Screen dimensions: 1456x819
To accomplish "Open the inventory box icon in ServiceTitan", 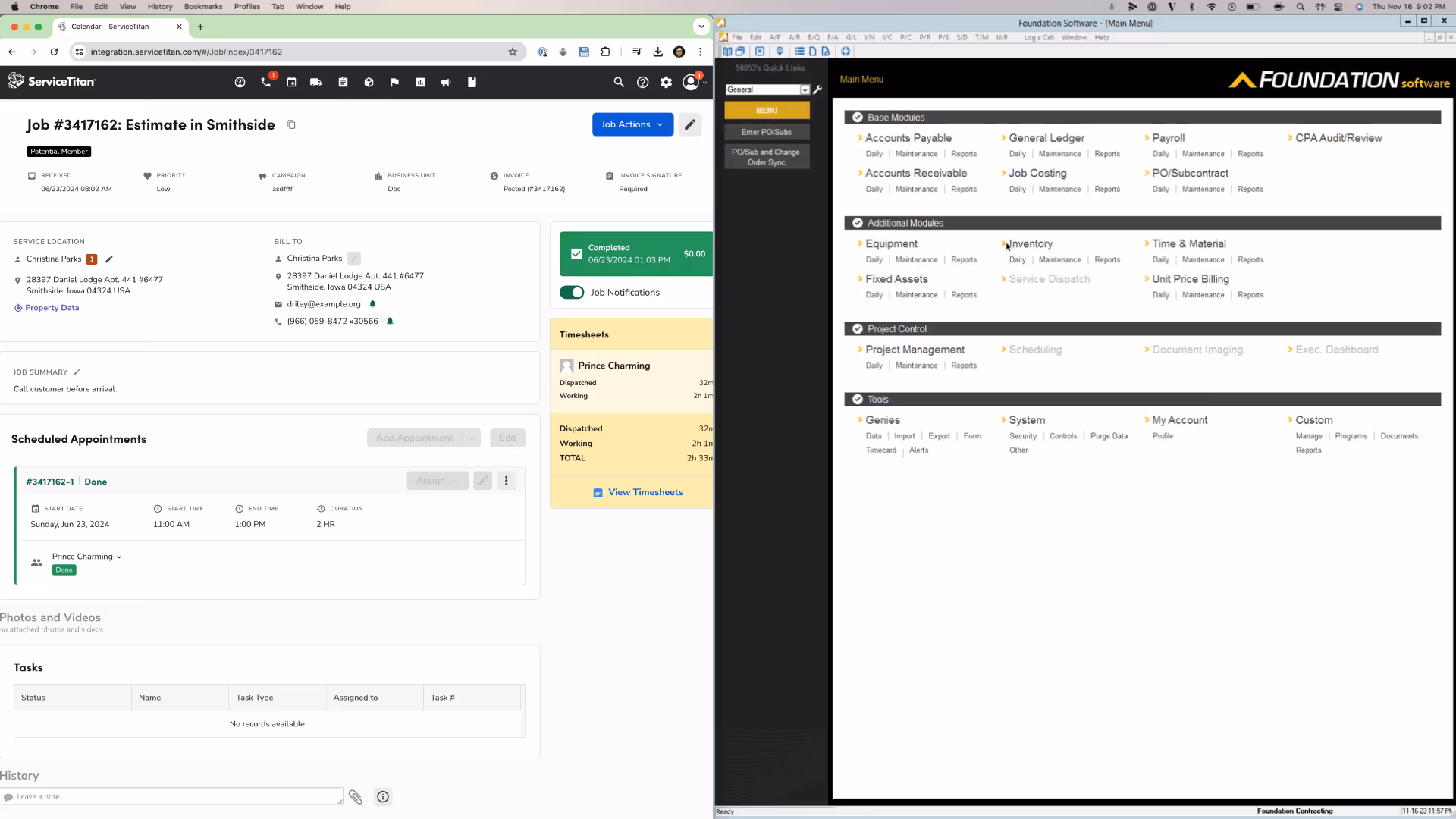I will coord(369,82).
